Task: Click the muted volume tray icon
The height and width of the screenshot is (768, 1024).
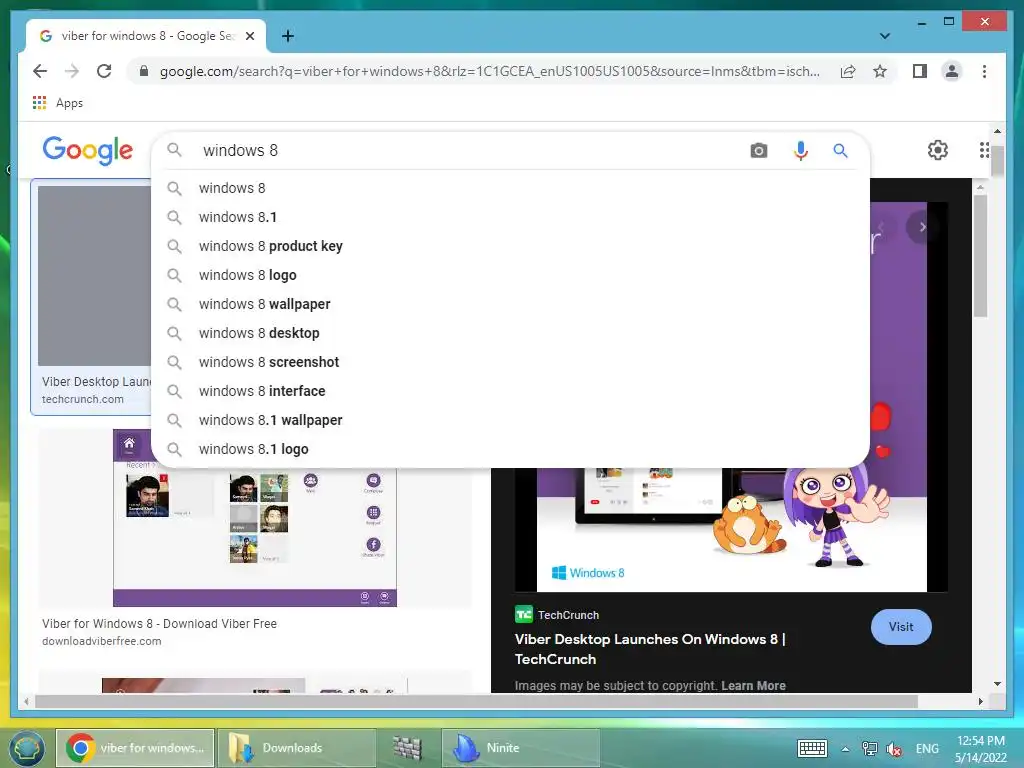Action: [894, 749]
